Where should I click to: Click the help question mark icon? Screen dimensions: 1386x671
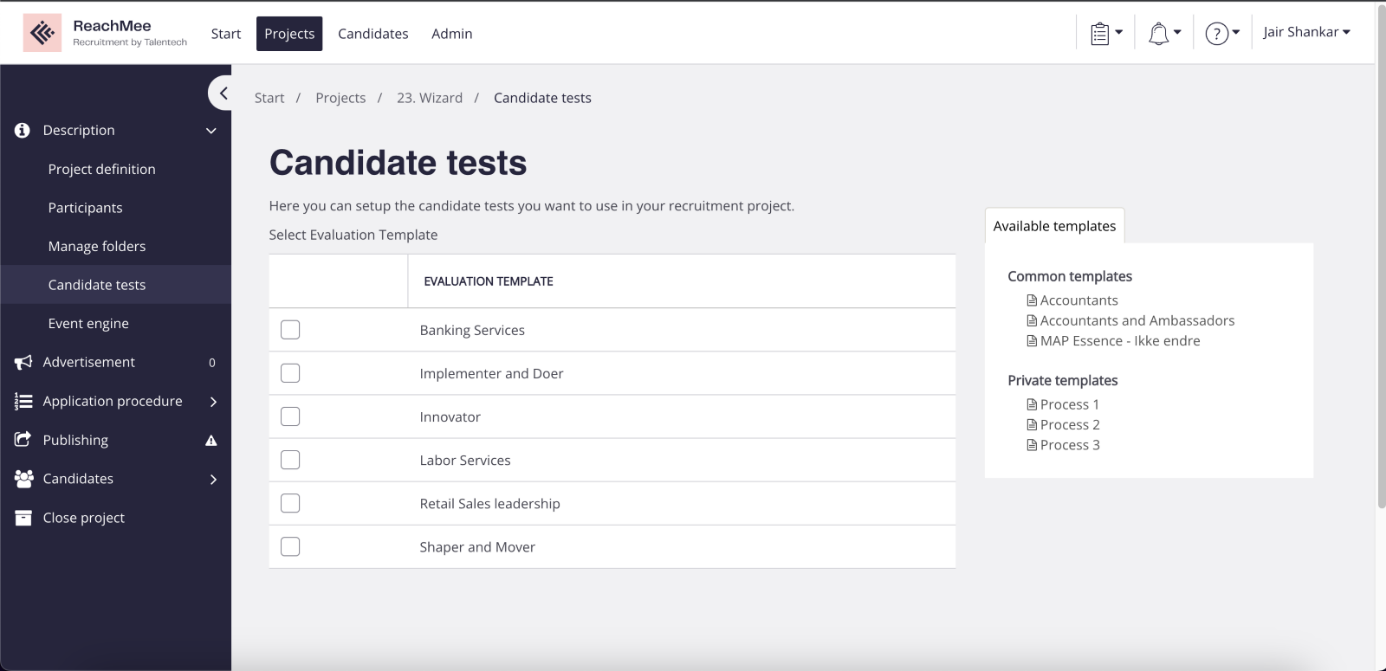tap(1216, 33)
